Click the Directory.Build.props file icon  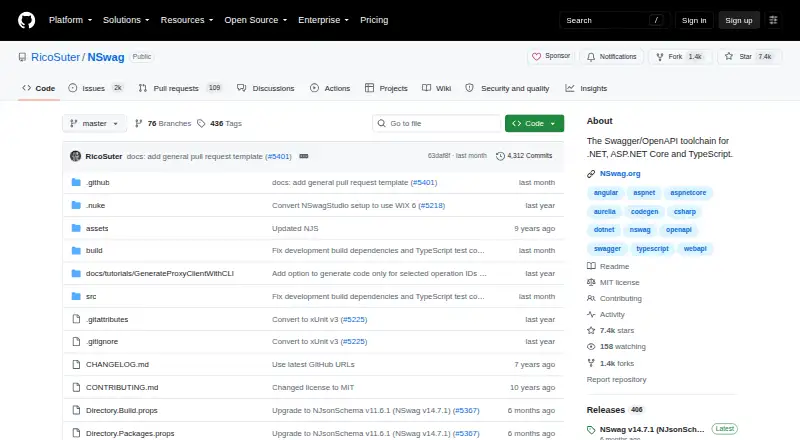coord(76,410)
